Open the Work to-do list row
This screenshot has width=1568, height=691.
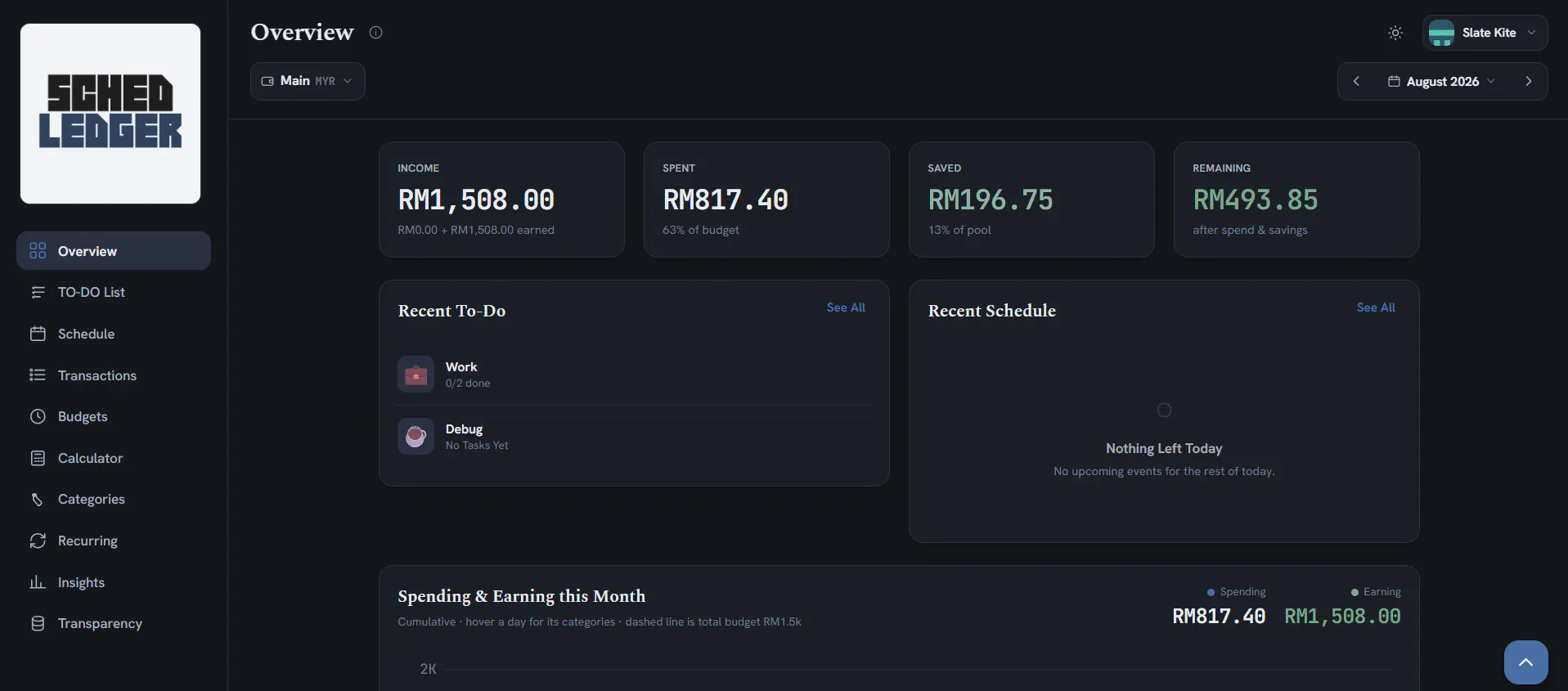pyautogui.click(x=634, y=375)
